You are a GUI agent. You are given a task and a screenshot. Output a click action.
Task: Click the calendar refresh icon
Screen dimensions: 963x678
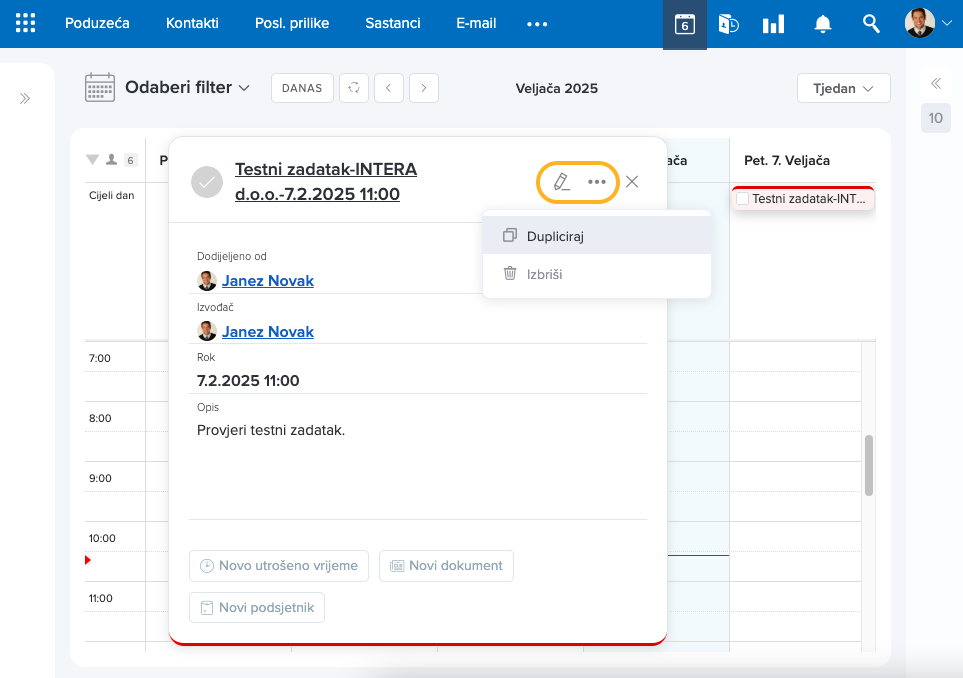pyautogui.click(x=353, y=88)
